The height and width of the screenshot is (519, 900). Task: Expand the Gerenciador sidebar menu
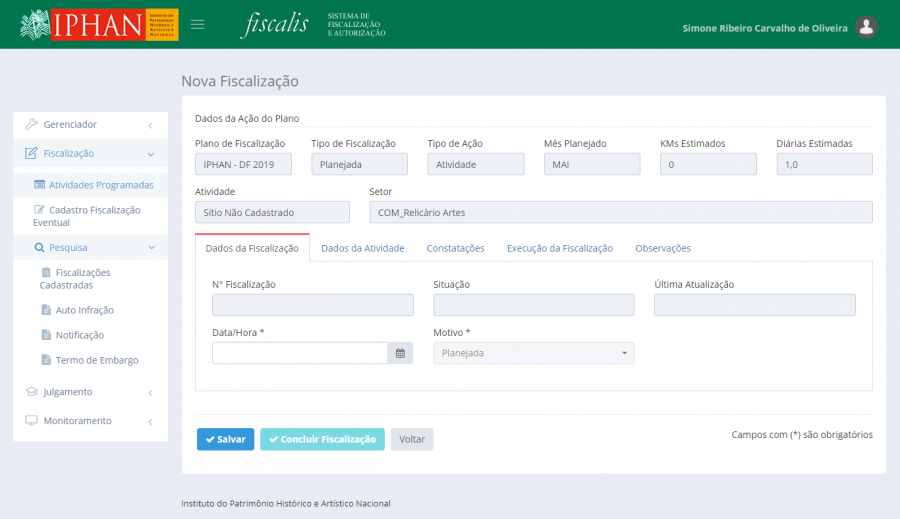point(90,125)
